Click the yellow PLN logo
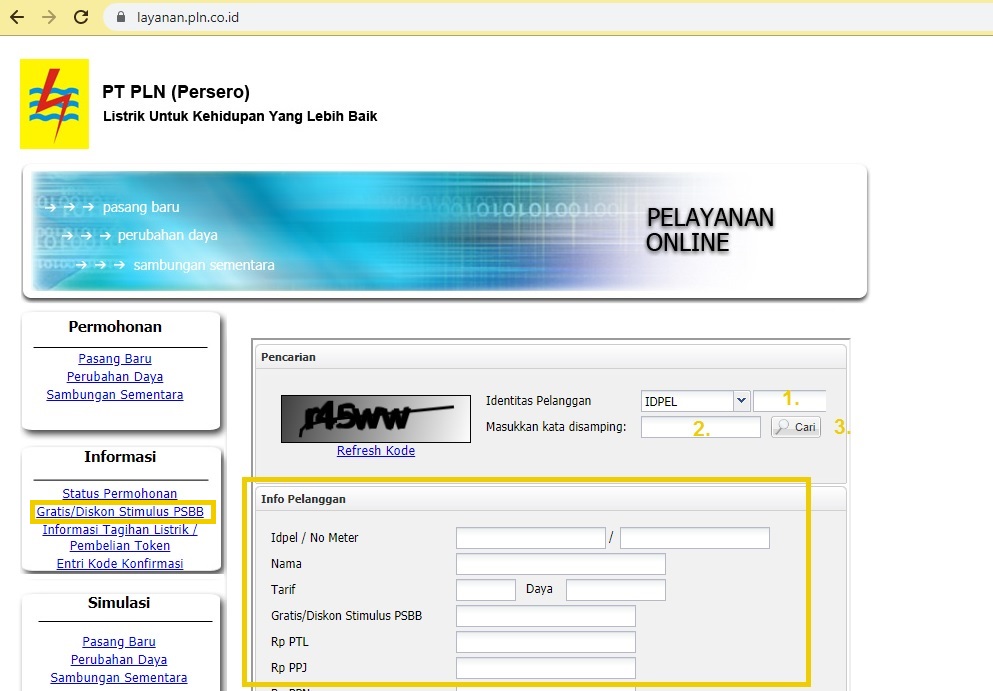 (x=54, y=103)
